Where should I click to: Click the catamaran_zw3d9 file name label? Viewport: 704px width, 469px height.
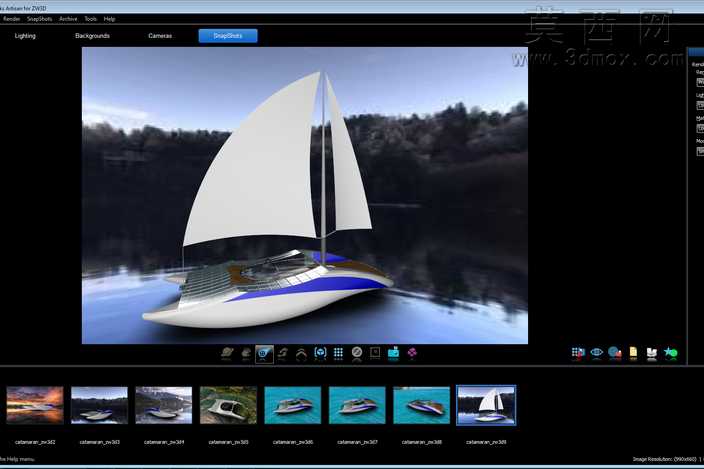point(486,442)
